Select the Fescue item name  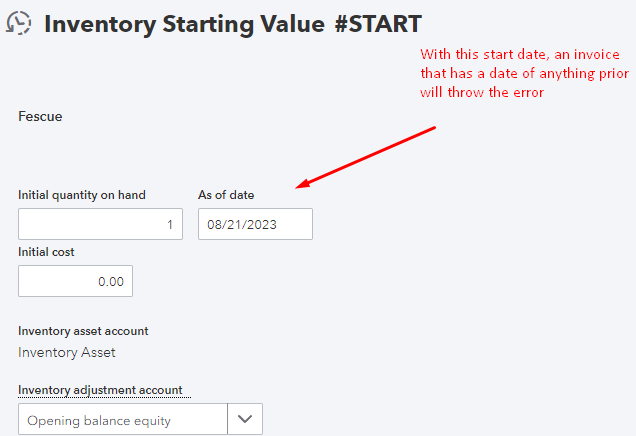[x=40, y=117]
